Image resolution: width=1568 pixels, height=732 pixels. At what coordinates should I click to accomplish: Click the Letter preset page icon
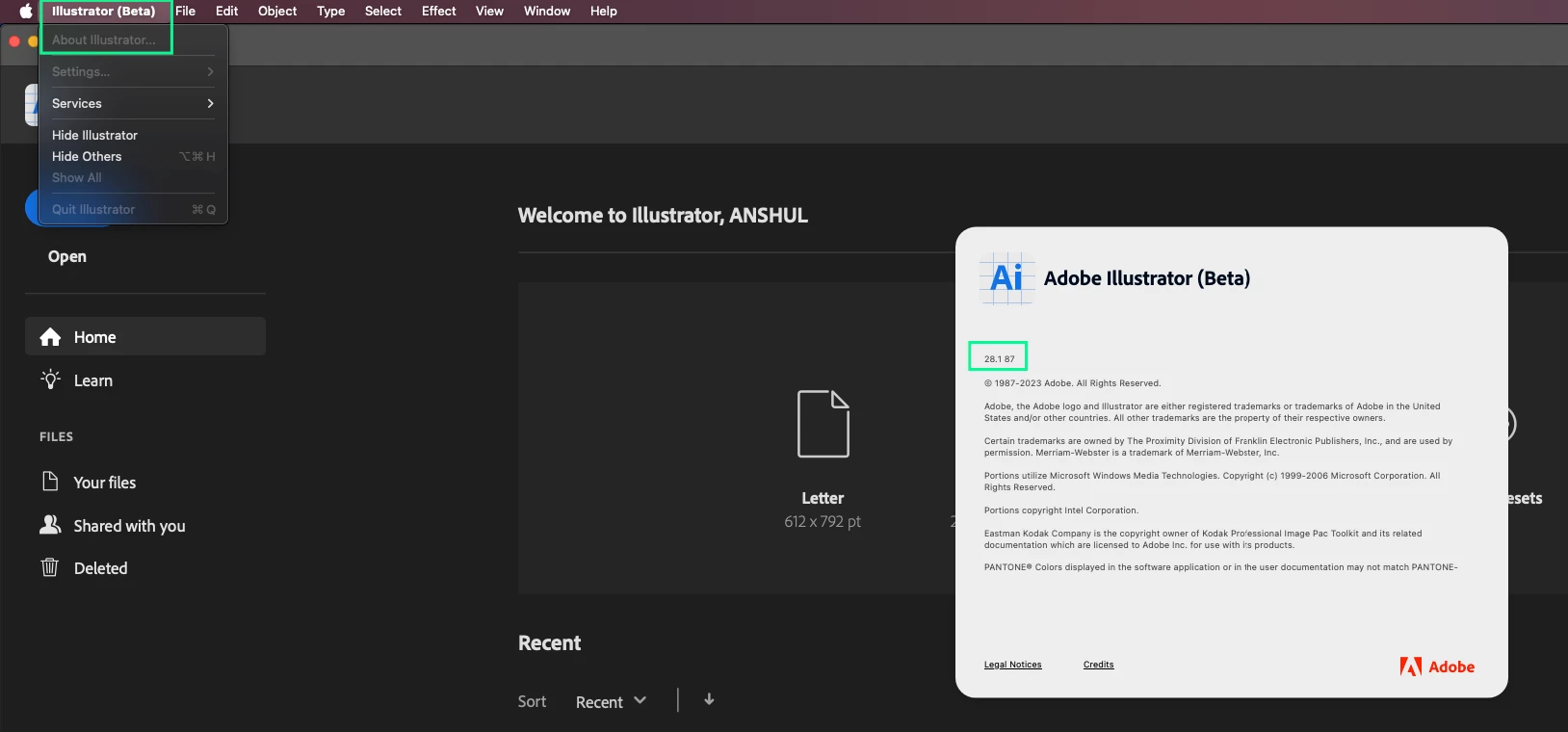pos(823,424)
